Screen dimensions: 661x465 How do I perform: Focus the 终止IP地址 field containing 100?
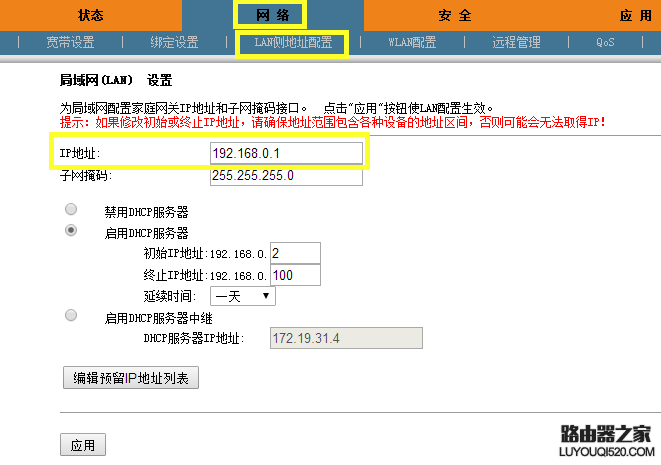tap(295, 275)
